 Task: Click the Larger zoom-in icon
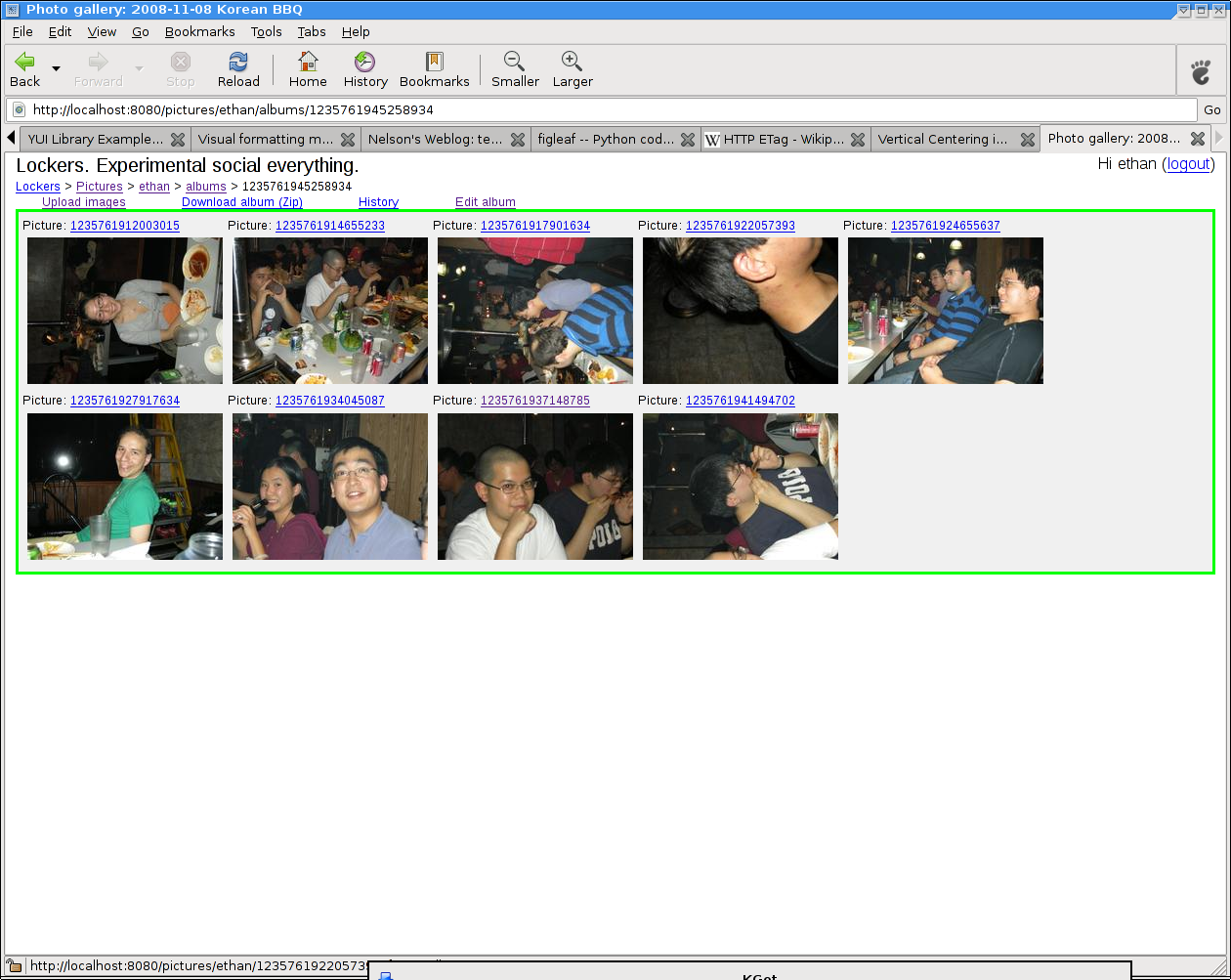(573, 69)
